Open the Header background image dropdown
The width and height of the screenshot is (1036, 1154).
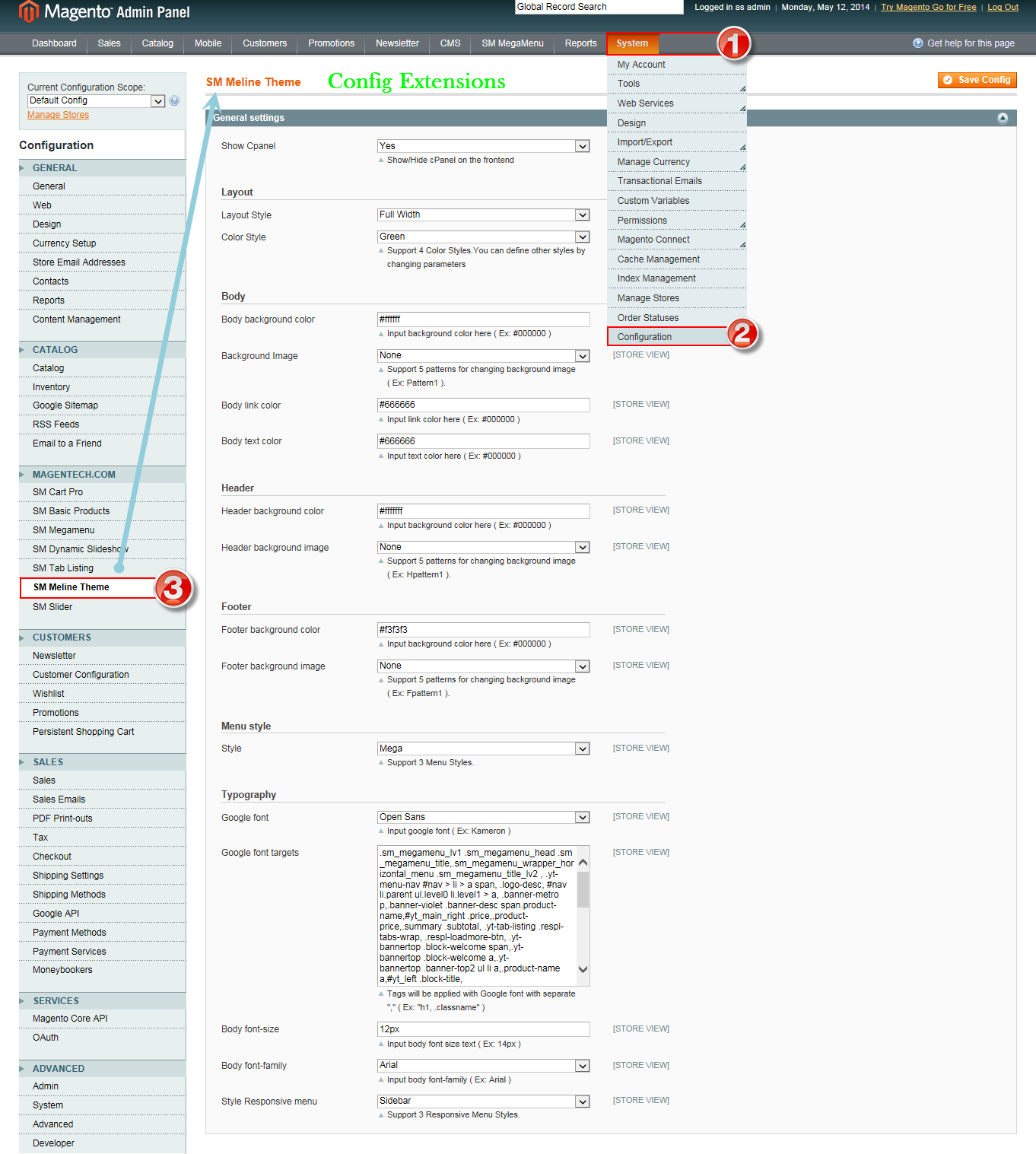[484, 548]
